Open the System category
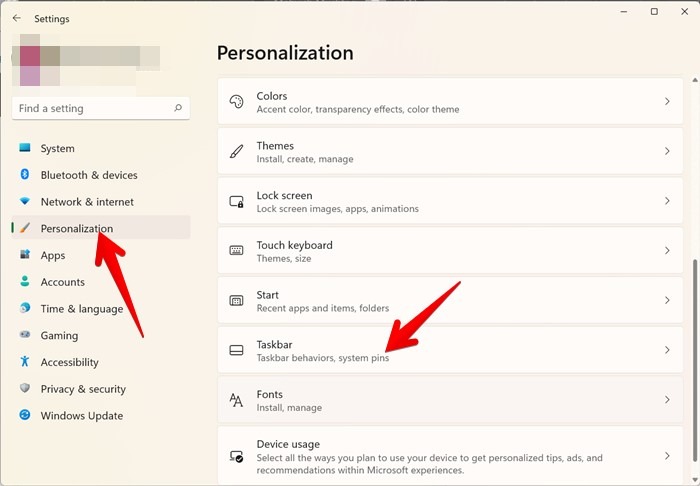 coord(57,149)
